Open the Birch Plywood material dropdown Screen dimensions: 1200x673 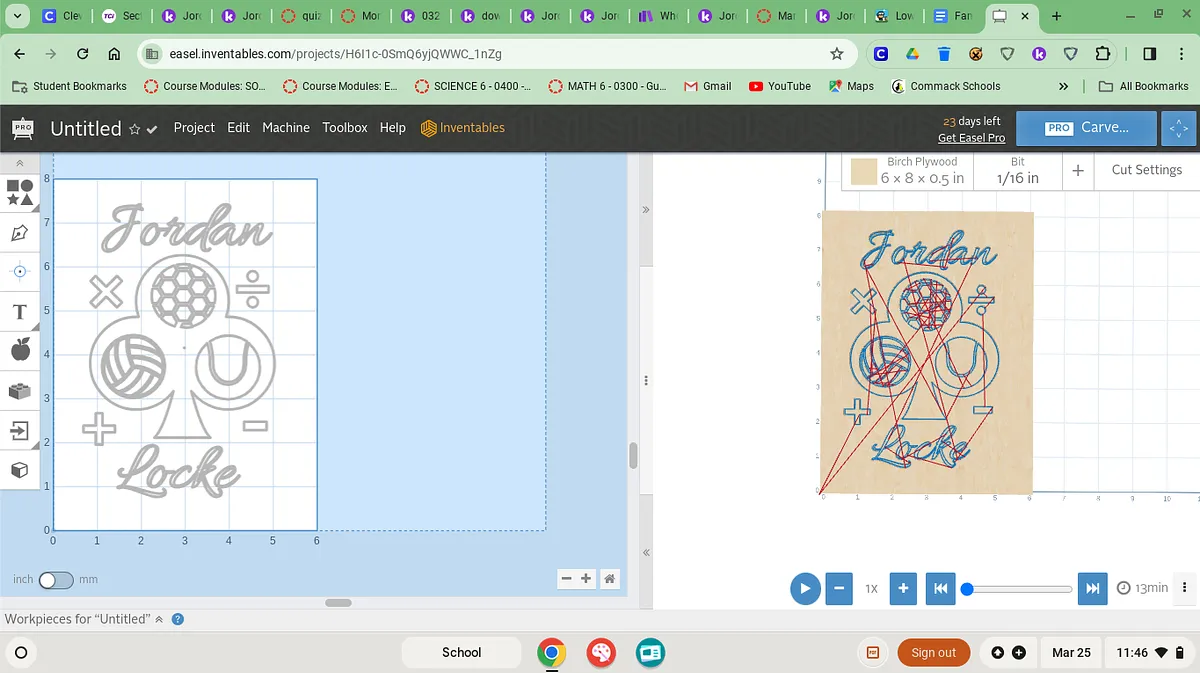[x=908, y=170]
